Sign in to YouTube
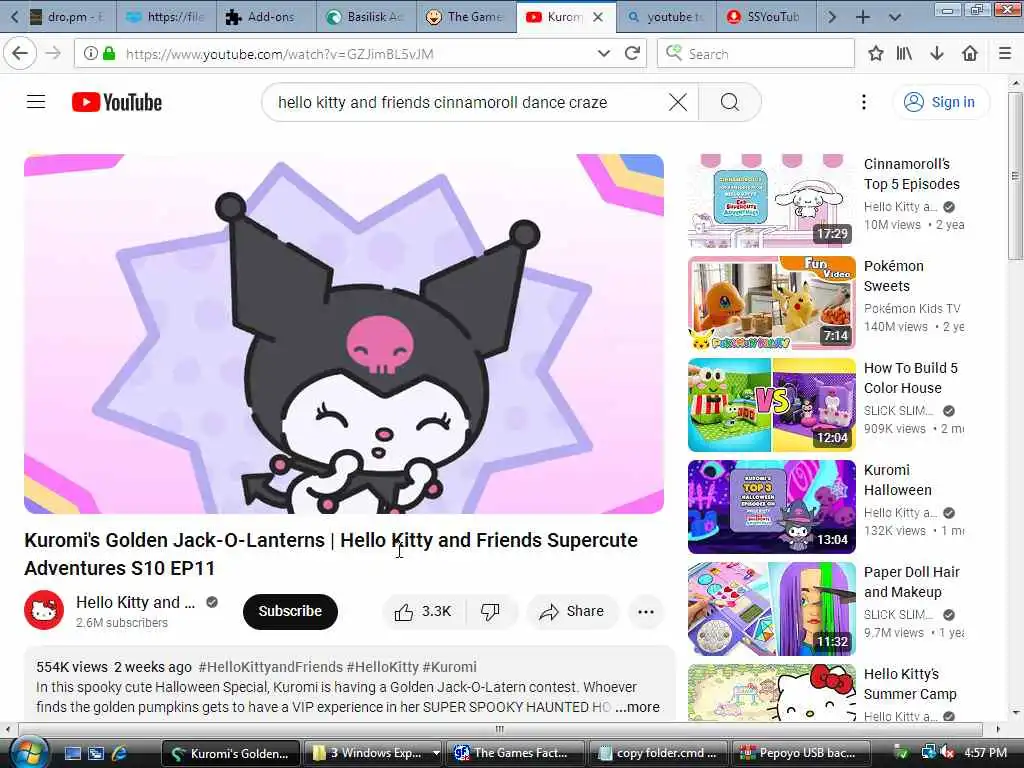 click(940, 103)
